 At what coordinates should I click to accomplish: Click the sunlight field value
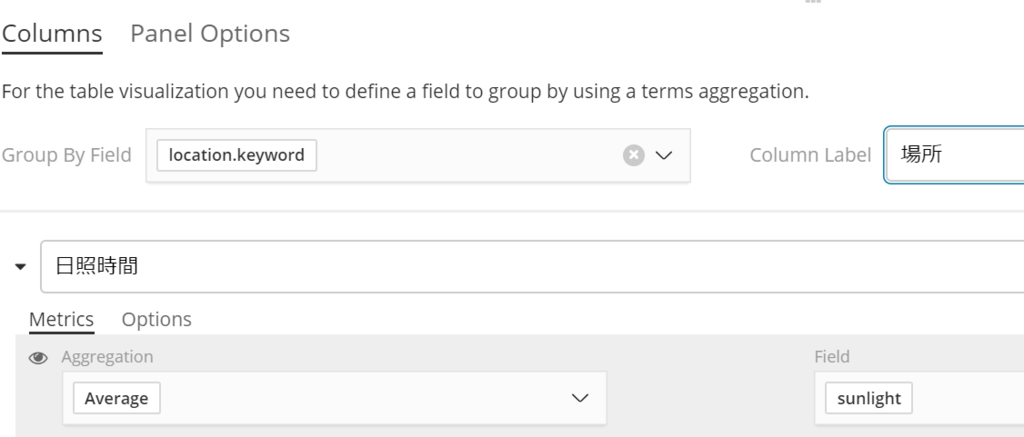pos(869,398)
